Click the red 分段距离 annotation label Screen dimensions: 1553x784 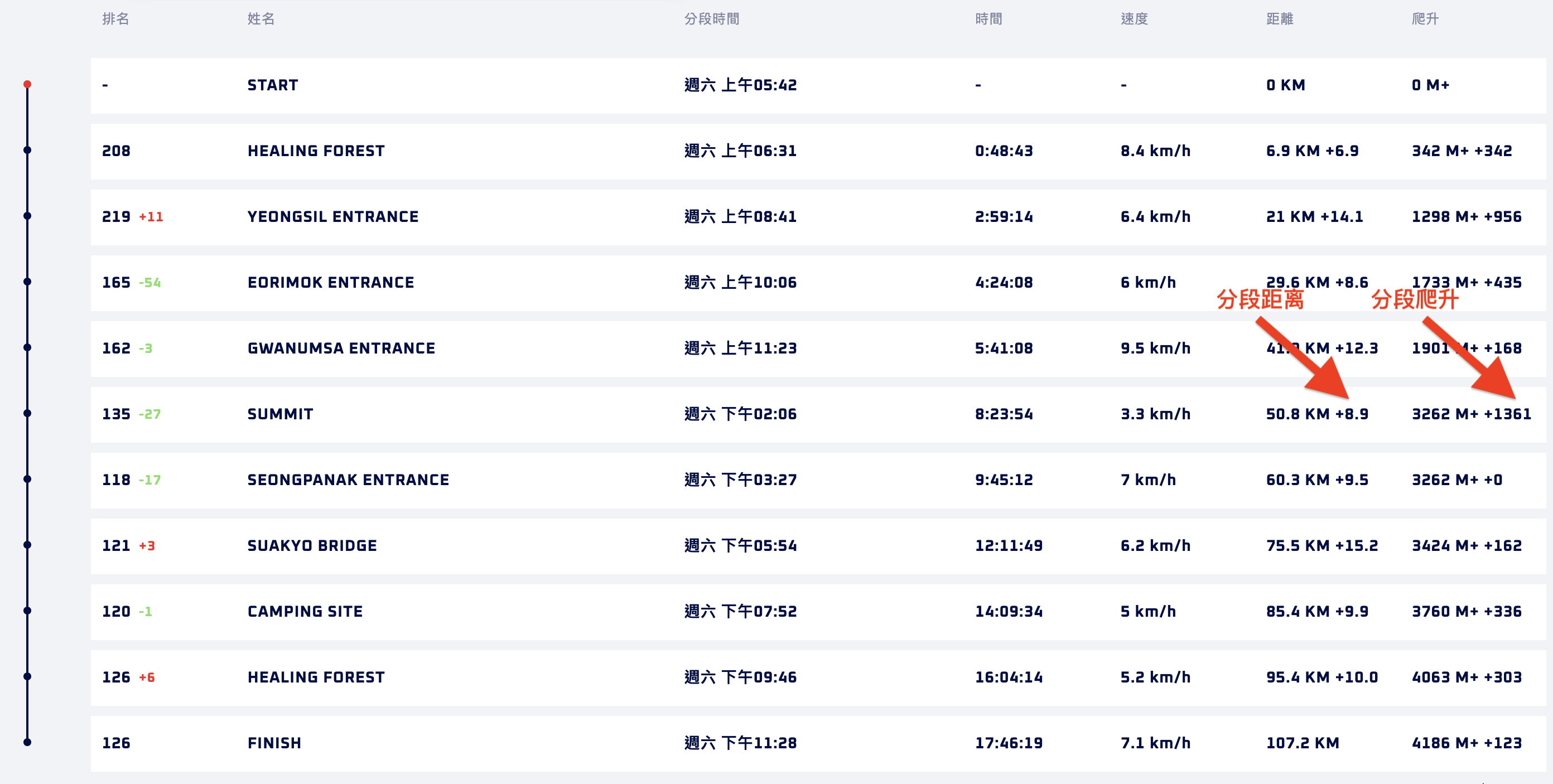[x=1260, y=299]
